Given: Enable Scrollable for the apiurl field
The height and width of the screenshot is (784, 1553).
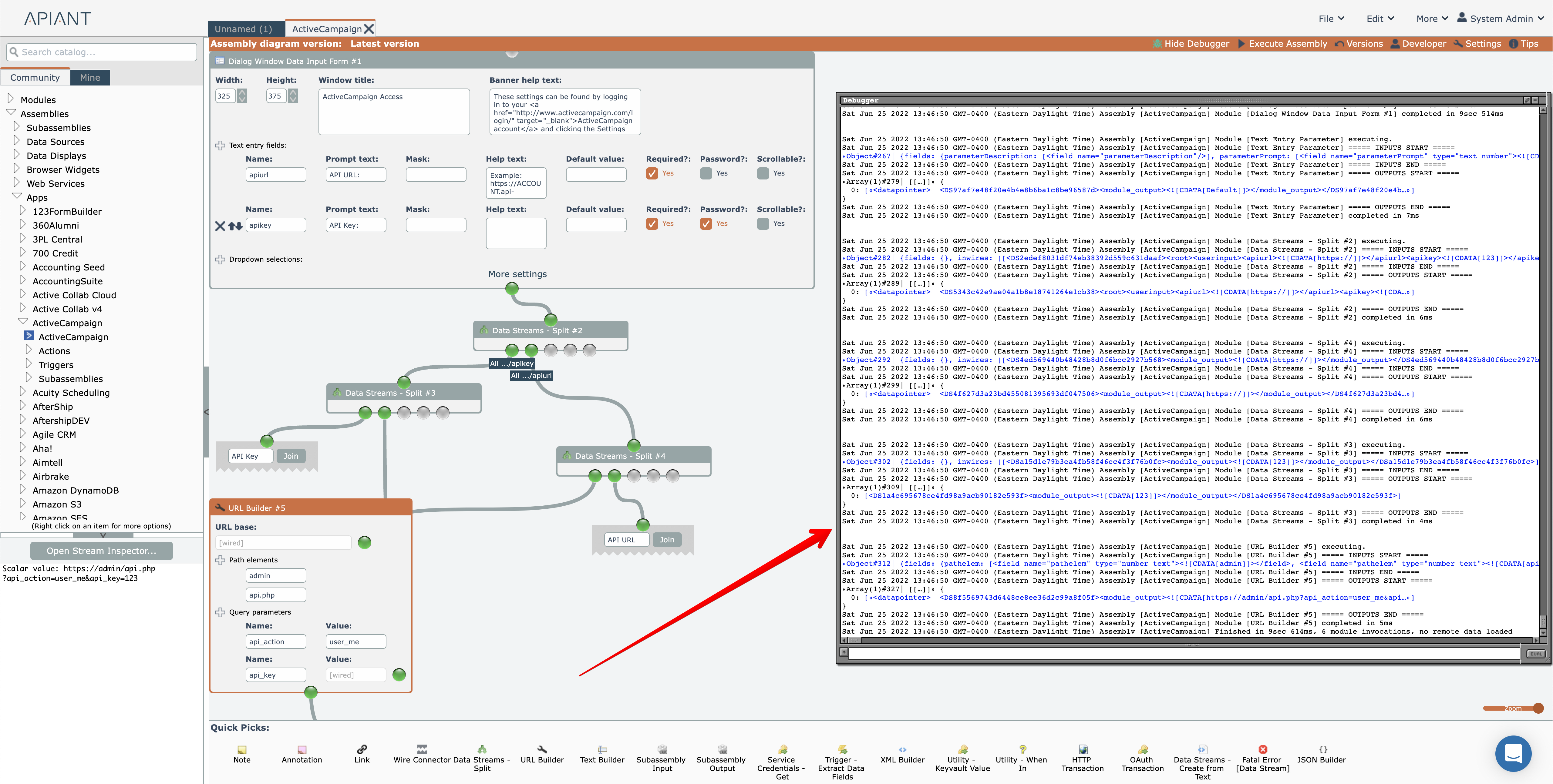Looking at the screenshot, I should 763,173.
